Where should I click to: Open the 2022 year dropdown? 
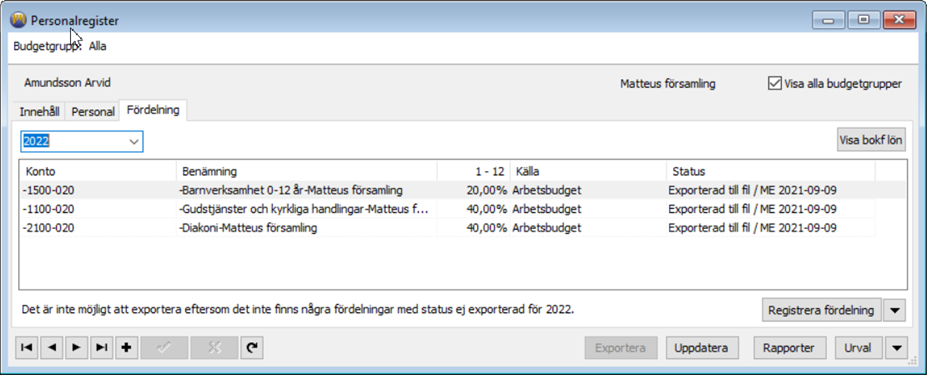(82, 141)
